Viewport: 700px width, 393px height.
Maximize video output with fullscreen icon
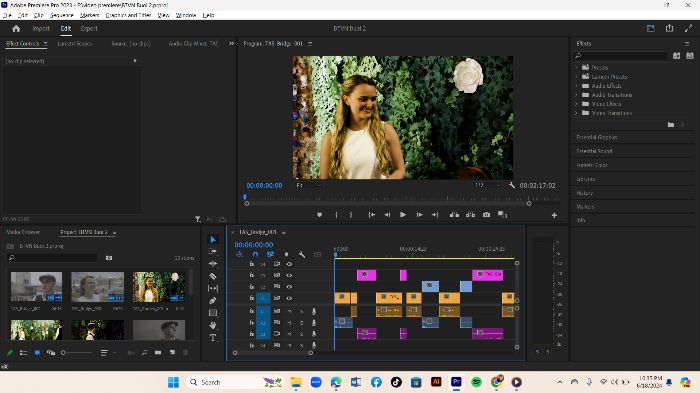click(688, 28)
